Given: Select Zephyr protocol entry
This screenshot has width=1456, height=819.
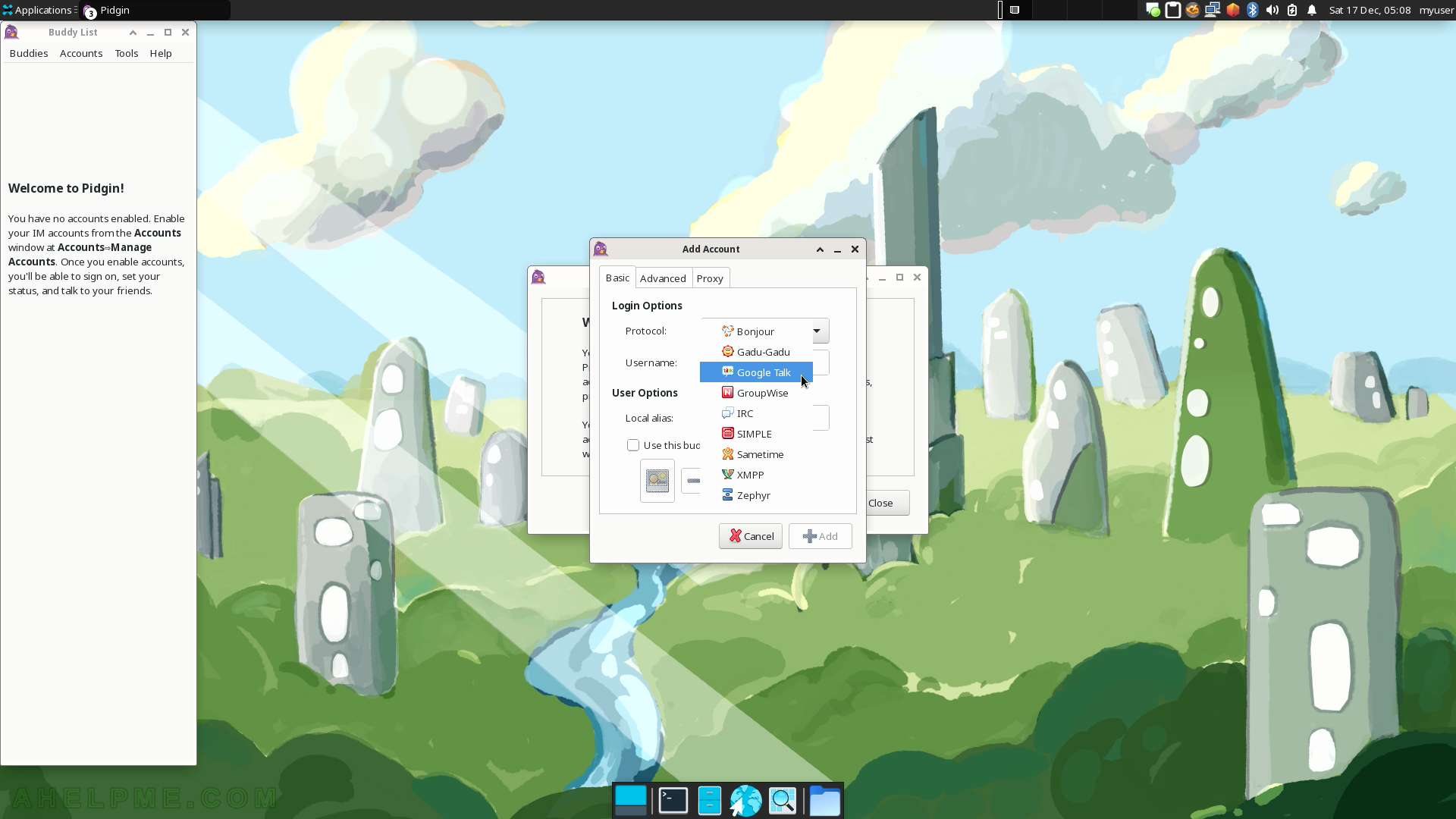Looking at the screenshot, I should click(756, 495).
